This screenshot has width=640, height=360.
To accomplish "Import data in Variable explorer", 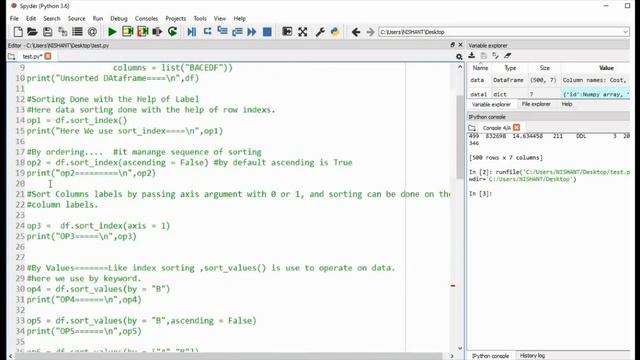I will click(472, 56).
